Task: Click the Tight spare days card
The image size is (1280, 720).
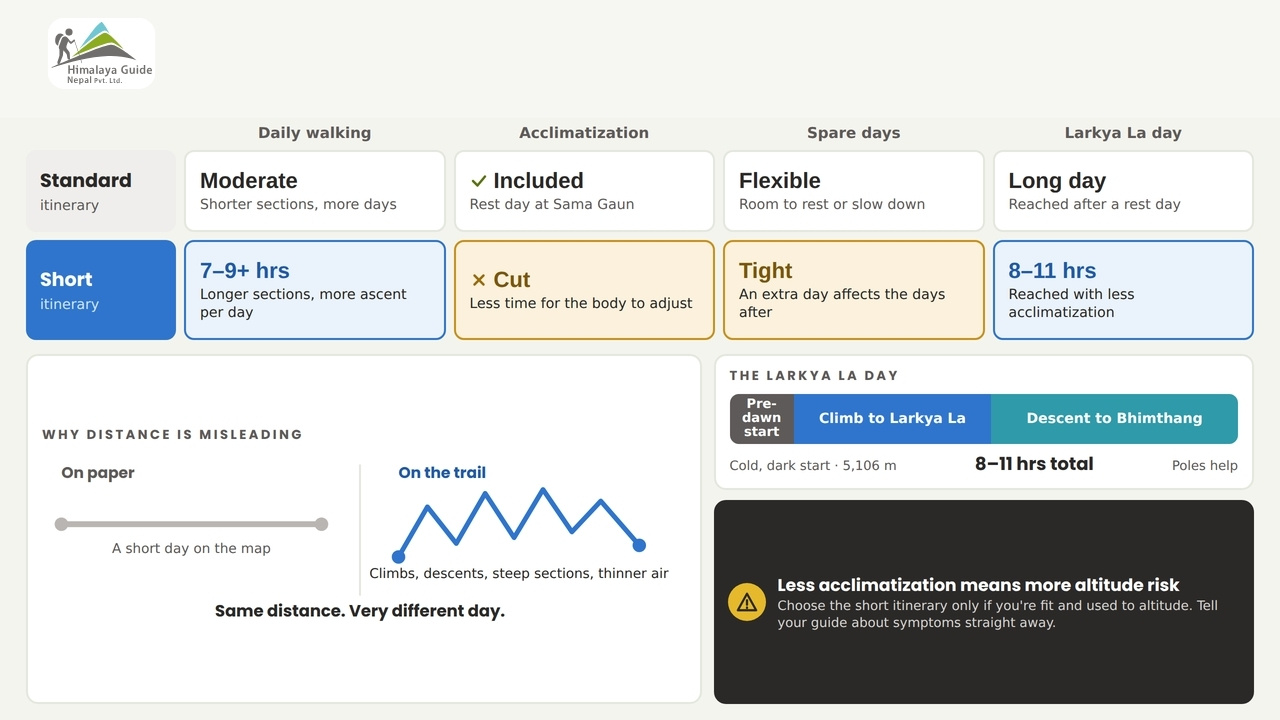Action: pyautogui.click(x=854, y=290)
